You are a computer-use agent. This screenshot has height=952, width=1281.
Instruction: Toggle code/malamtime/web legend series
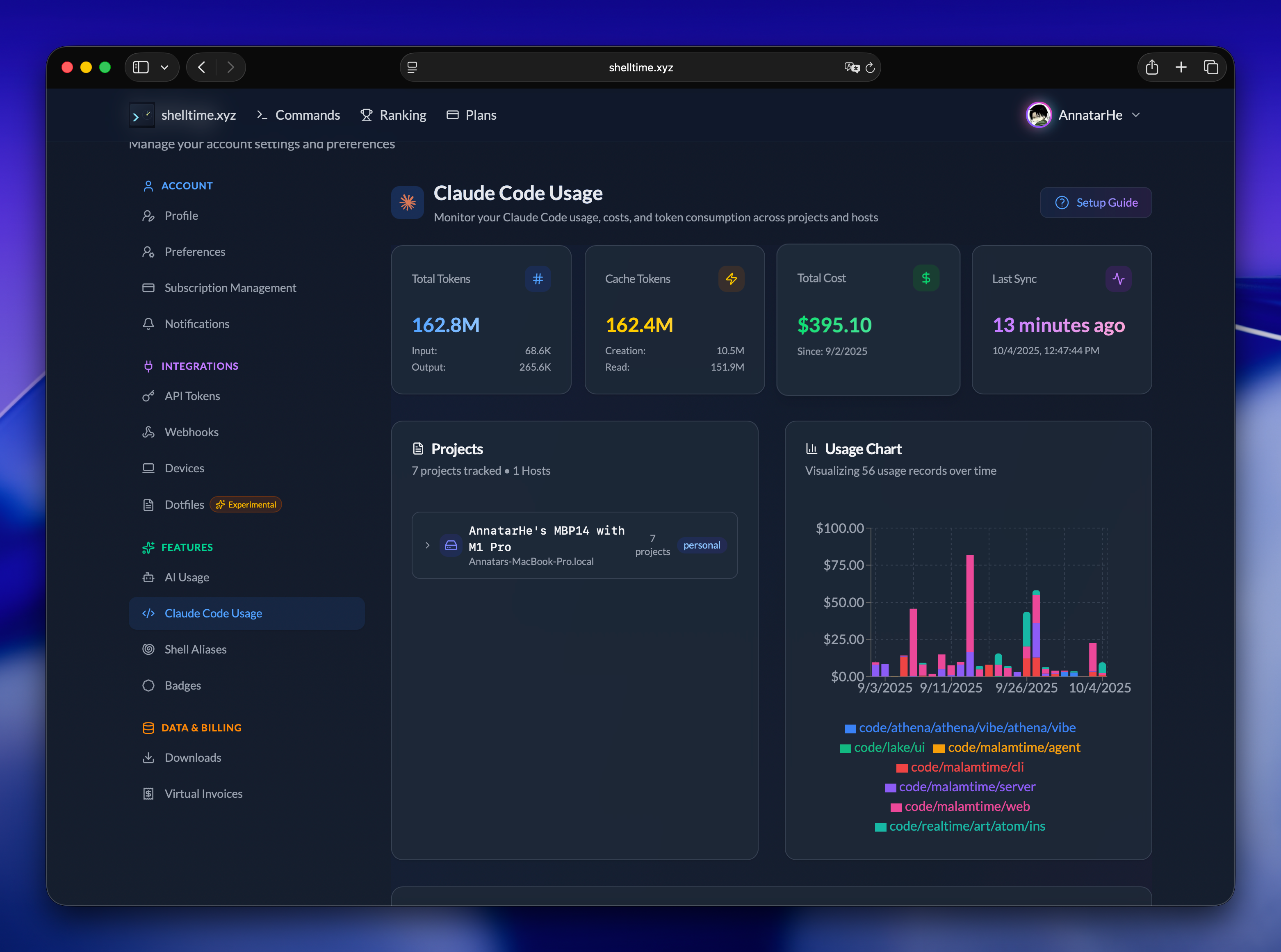pos(967,806)
